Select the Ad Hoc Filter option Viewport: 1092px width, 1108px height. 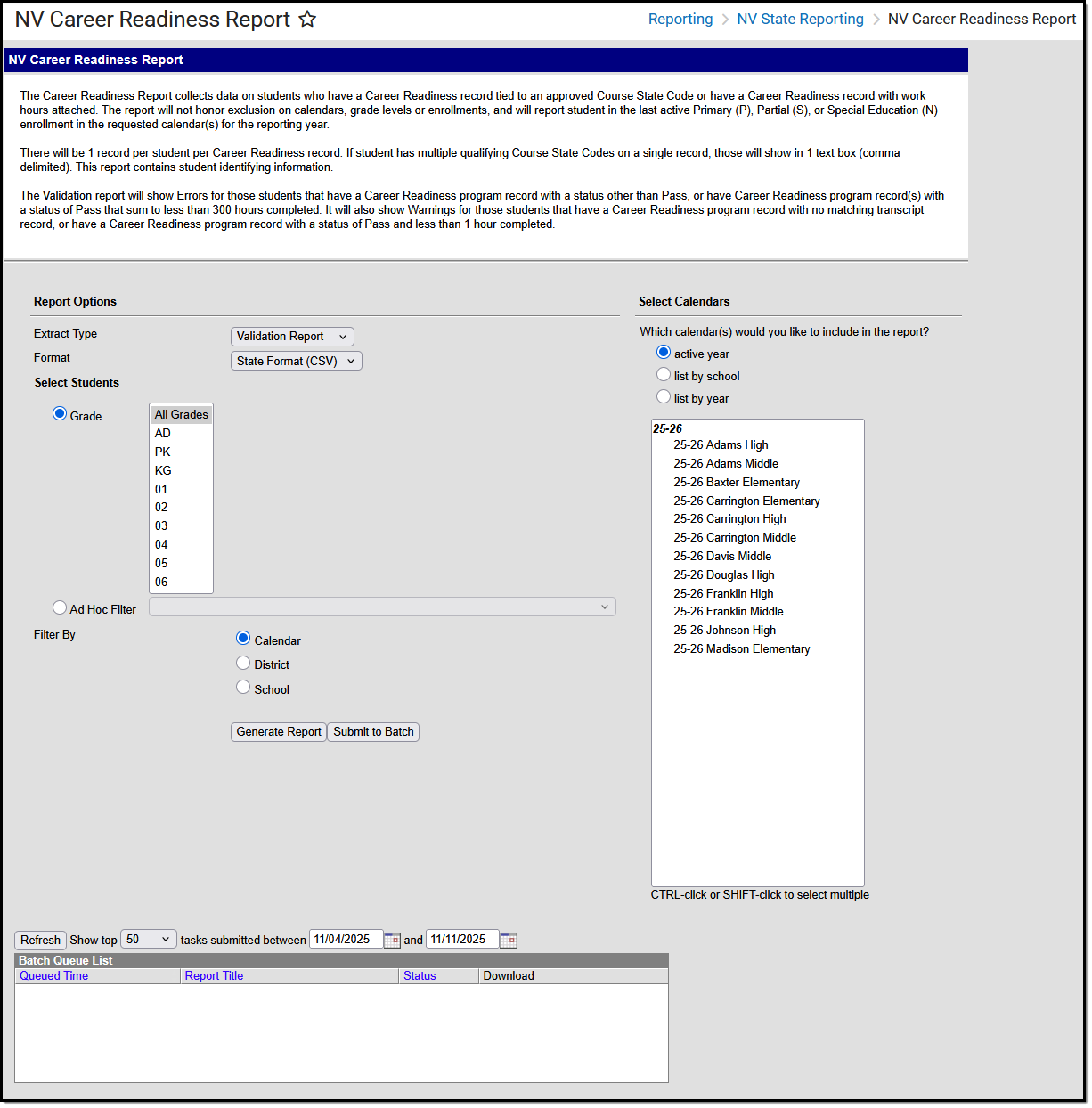coord(60,607)
